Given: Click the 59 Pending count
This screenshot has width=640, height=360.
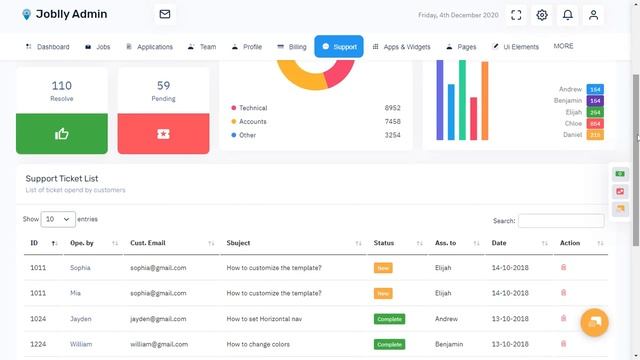Looking at the screenshot, I should 163,86.
